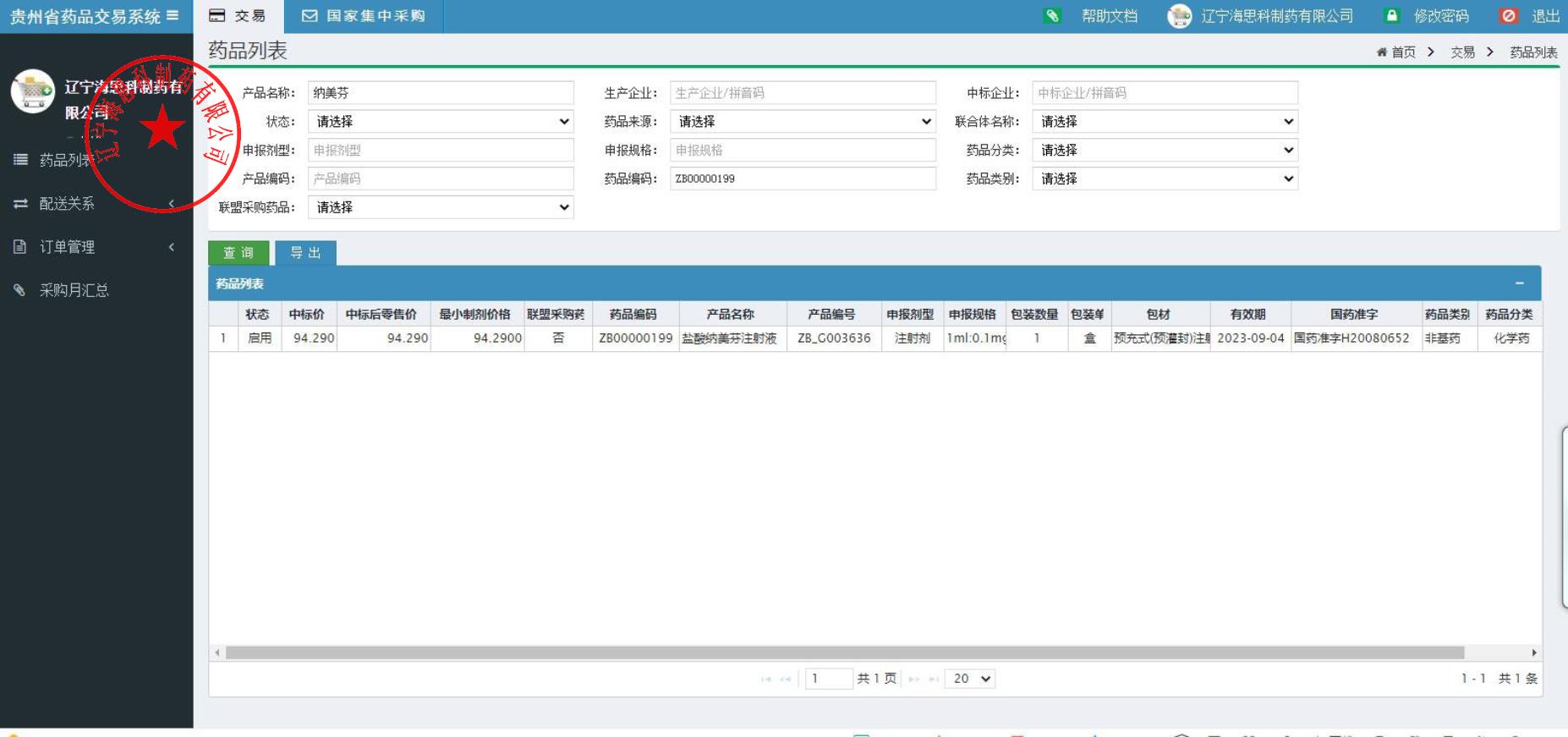Click the green lock change-password icon
This screenshot has width=1568, height=737.
[1392, 16]
